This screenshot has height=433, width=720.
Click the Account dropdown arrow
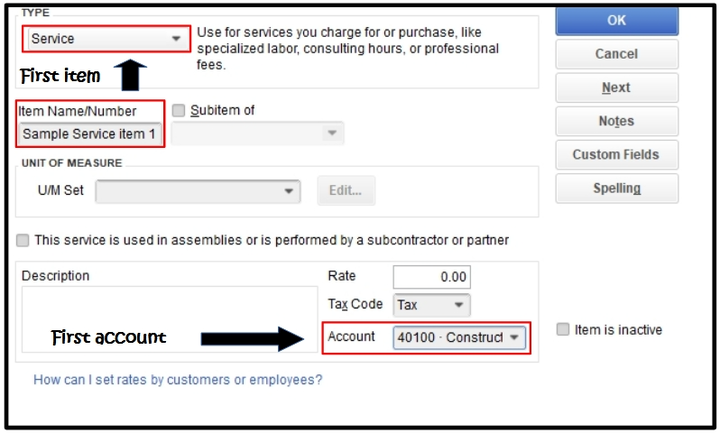(x=514, y=338)
